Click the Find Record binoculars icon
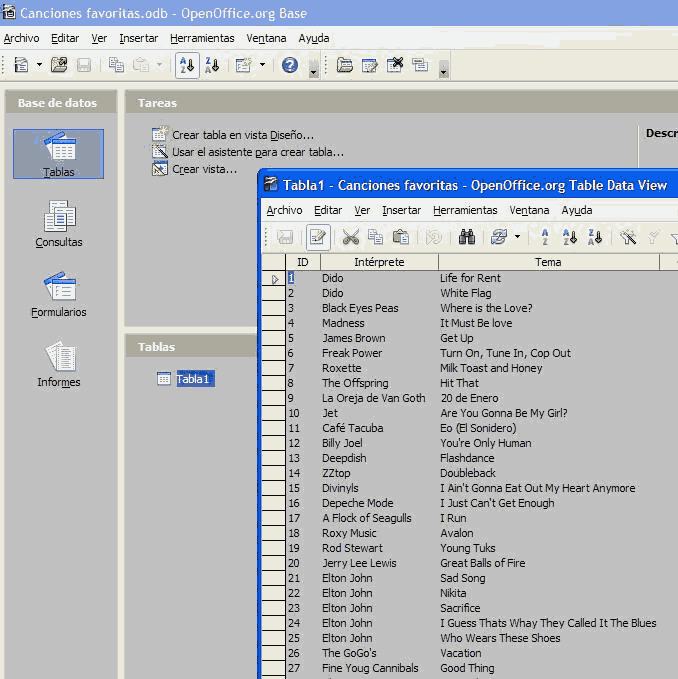This screenshot has width=678, height=679. pyautogui.click(x=467, y=237)
